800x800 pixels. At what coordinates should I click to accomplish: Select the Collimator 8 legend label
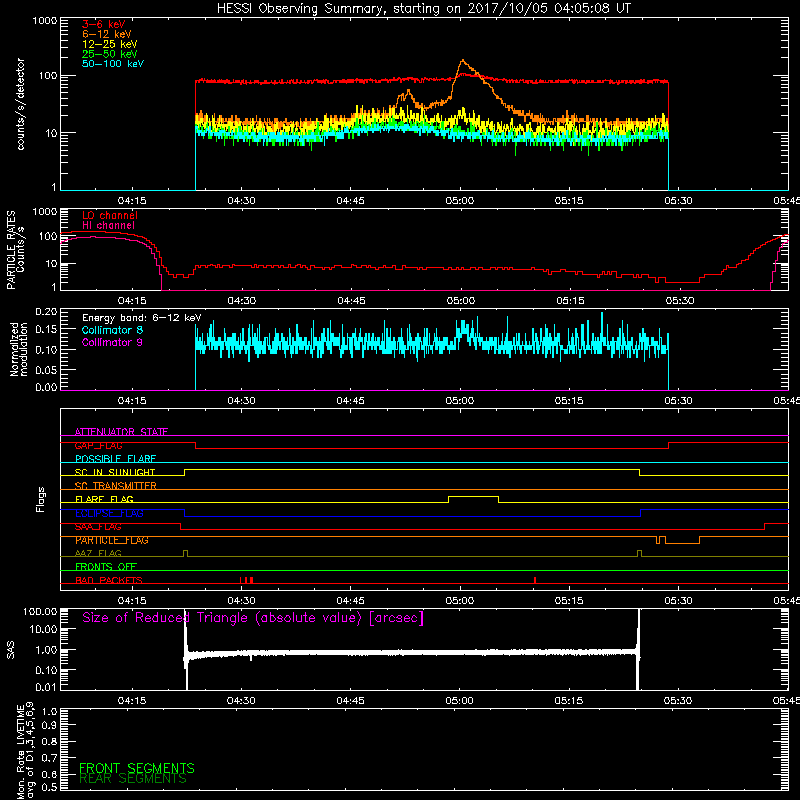(x=112, y=330)
